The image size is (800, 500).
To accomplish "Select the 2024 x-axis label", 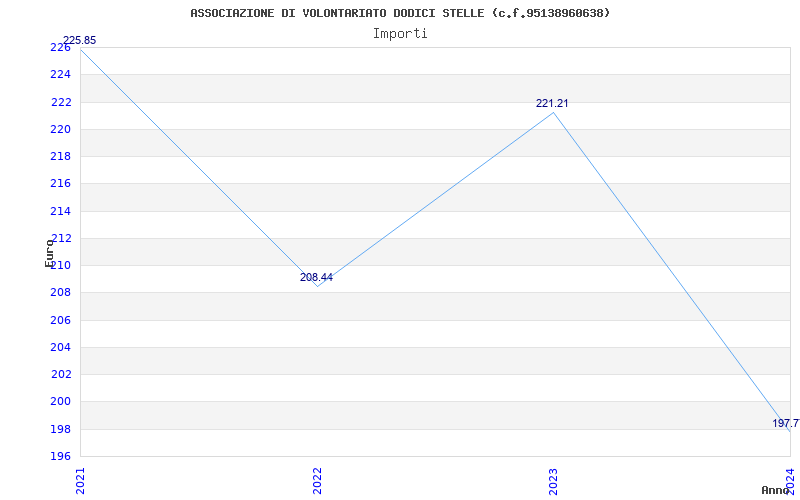I will point(790,480).
